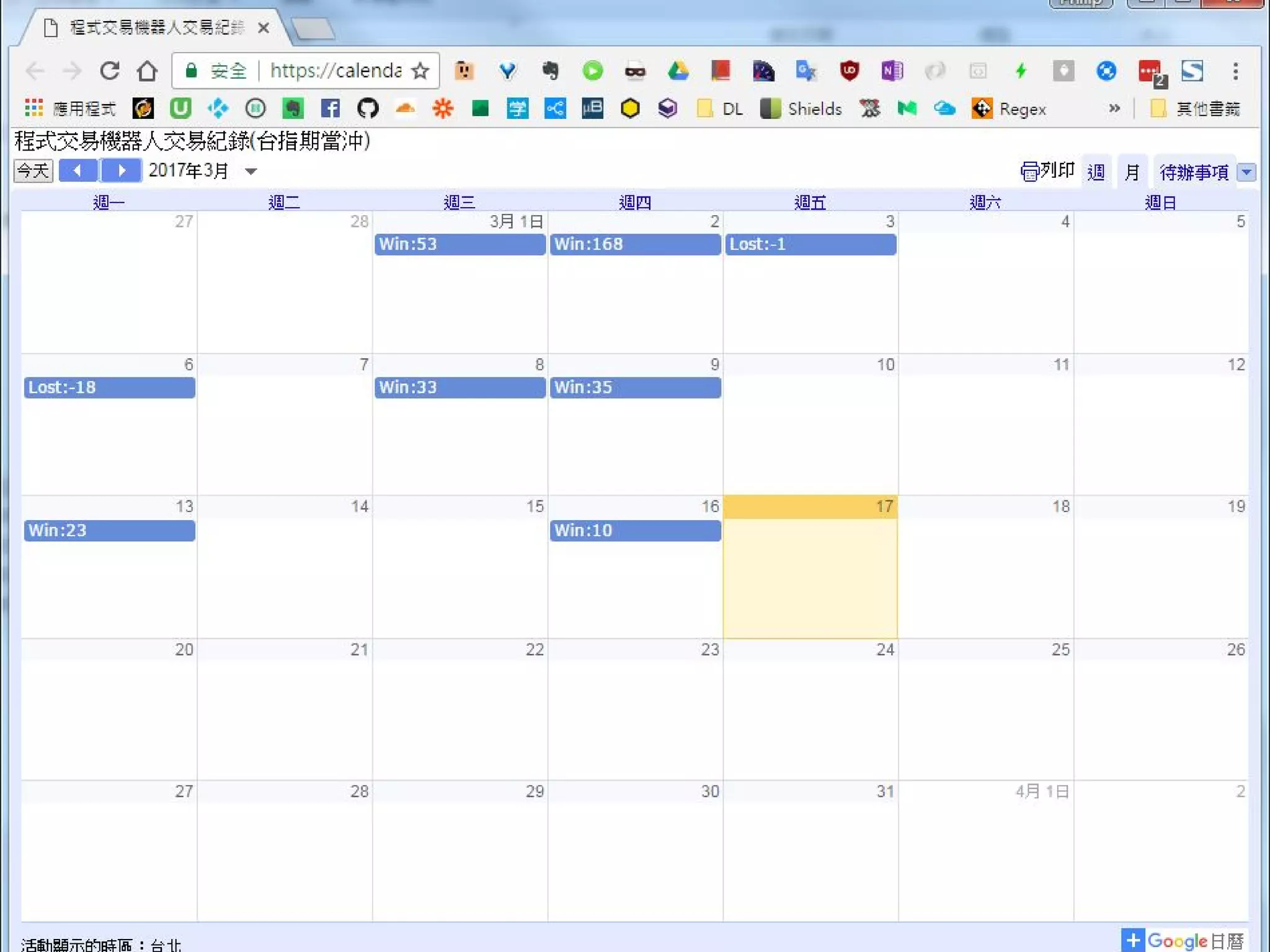The image size is (1270, 952).
Task: Click the Google Drive extension icon
Action: click(x=678, y=71)
